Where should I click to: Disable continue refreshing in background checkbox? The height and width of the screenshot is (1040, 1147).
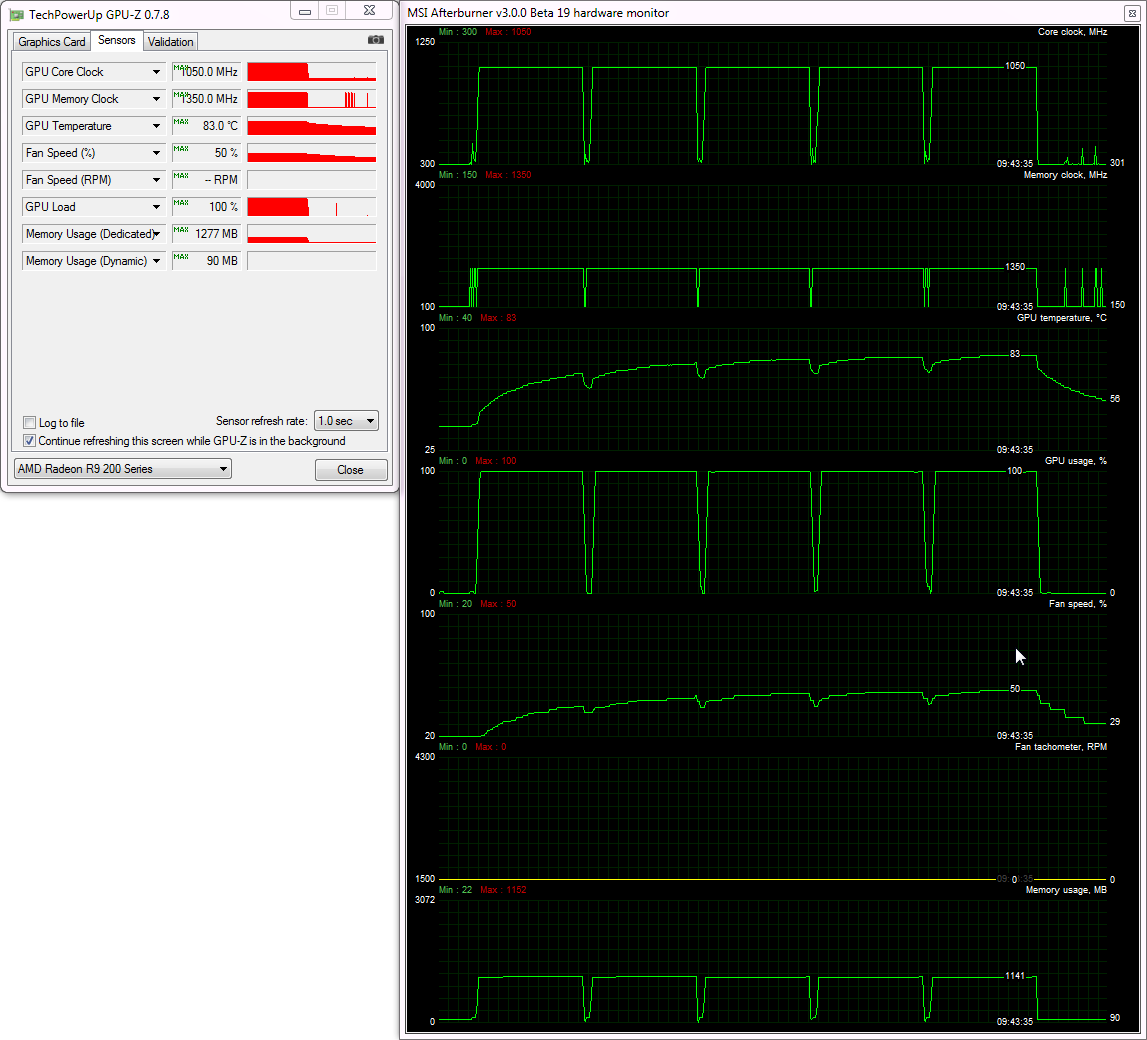30,441
